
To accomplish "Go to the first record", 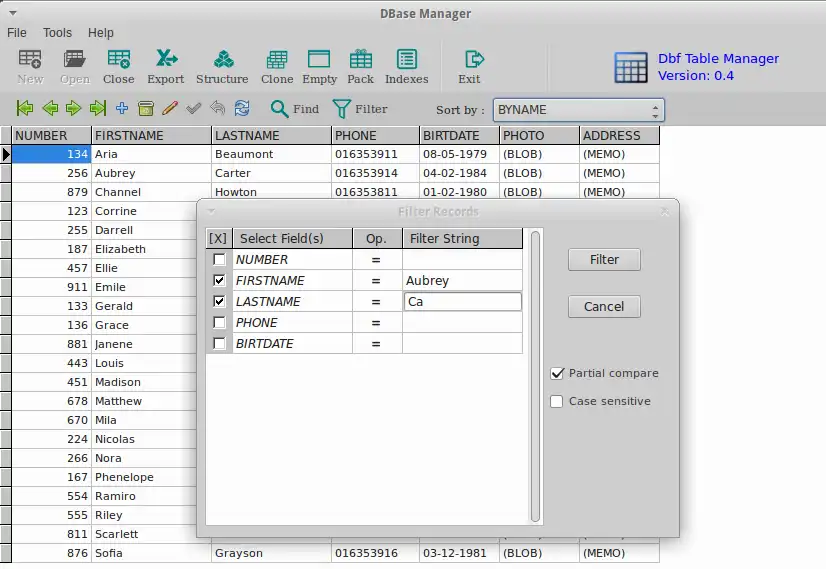I will (x=25, y=108).
